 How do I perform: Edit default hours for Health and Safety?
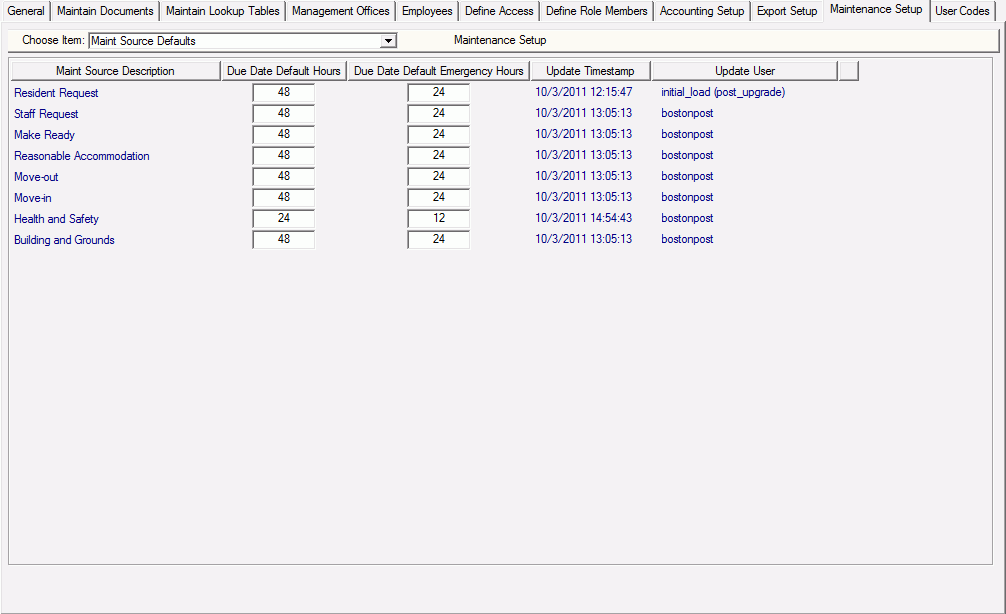[x=284, y=219]
